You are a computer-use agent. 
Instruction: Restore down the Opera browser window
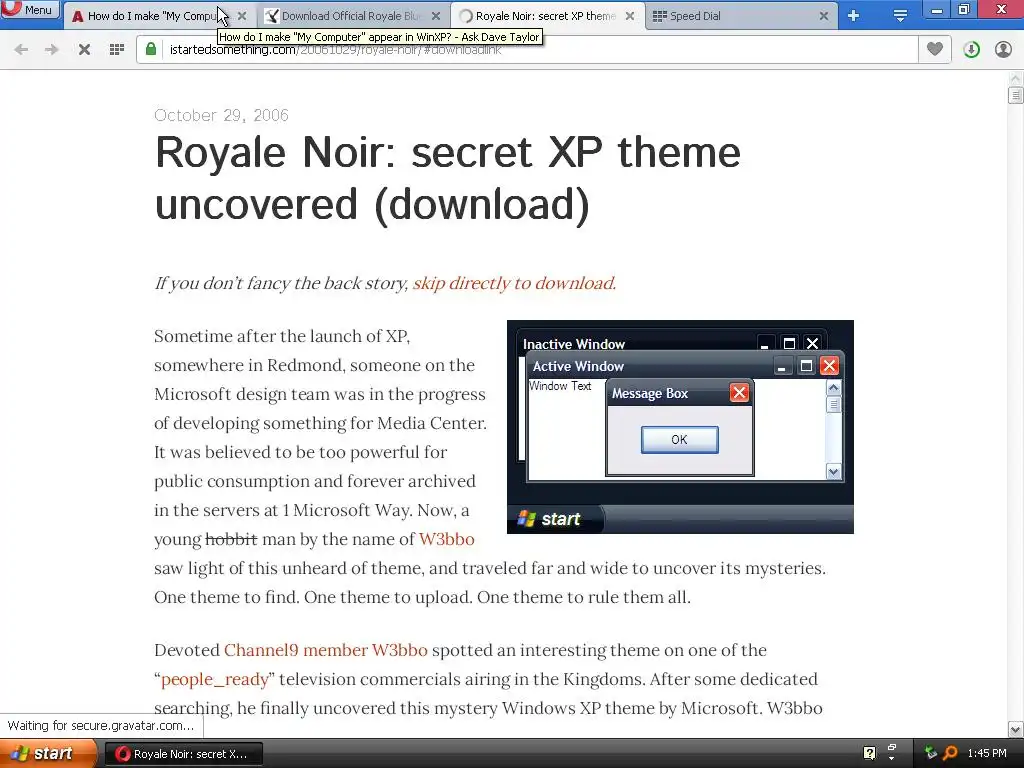tap(964, 9)
